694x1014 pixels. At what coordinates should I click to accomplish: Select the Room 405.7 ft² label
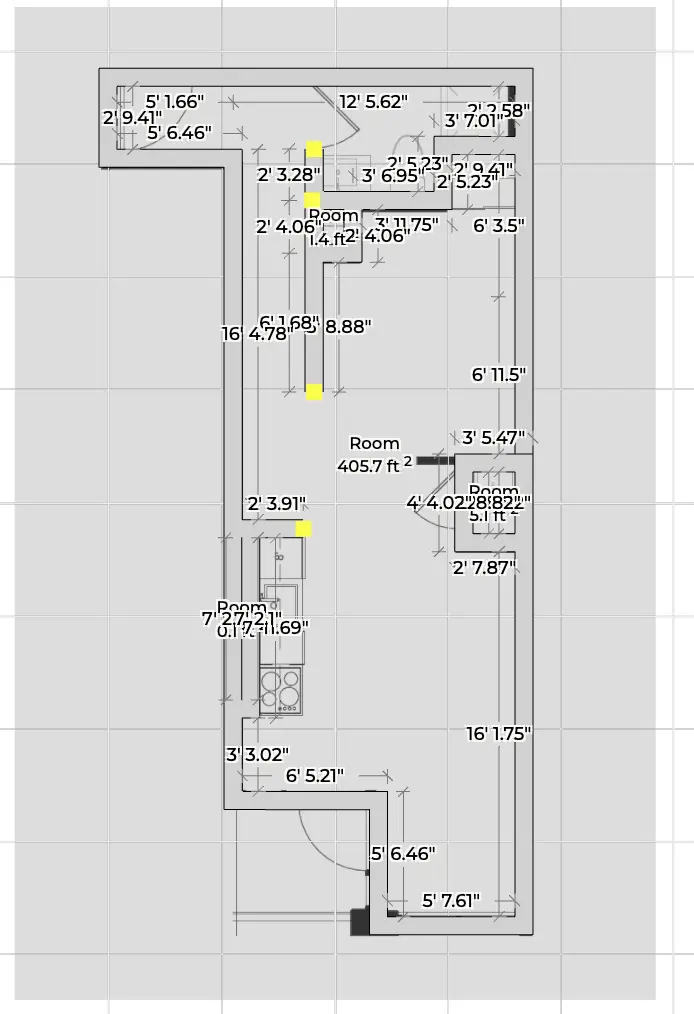click(x=375, y=454)
